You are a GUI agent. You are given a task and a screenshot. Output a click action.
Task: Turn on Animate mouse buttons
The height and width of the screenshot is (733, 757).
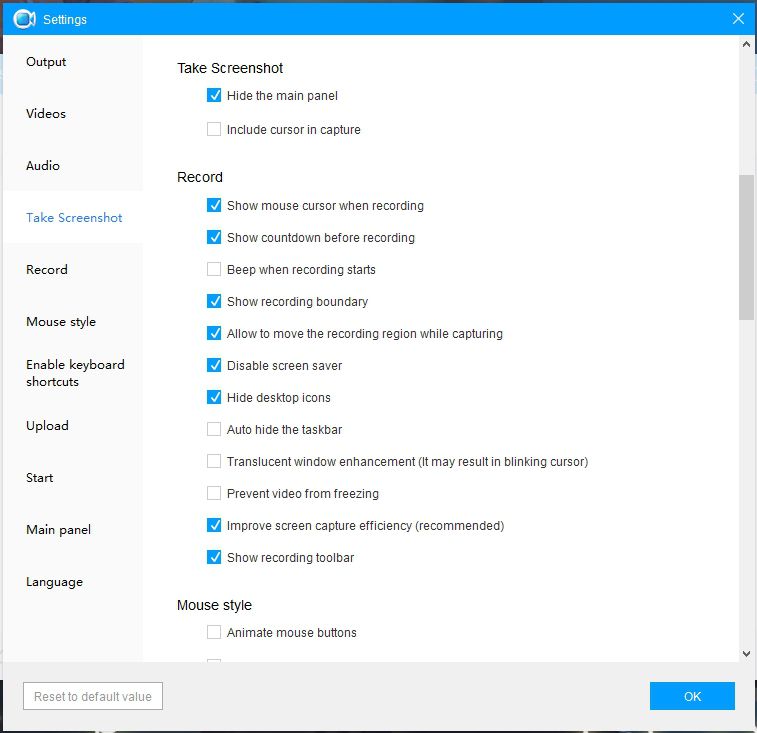click(214, 632)
